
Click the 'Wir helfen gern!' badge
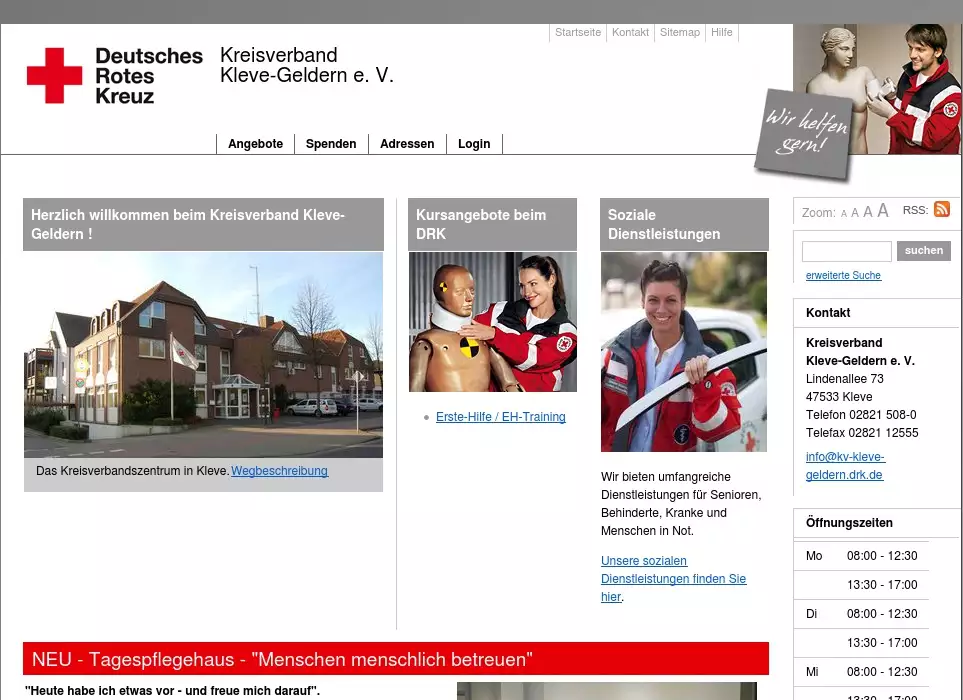coord(806,135)
